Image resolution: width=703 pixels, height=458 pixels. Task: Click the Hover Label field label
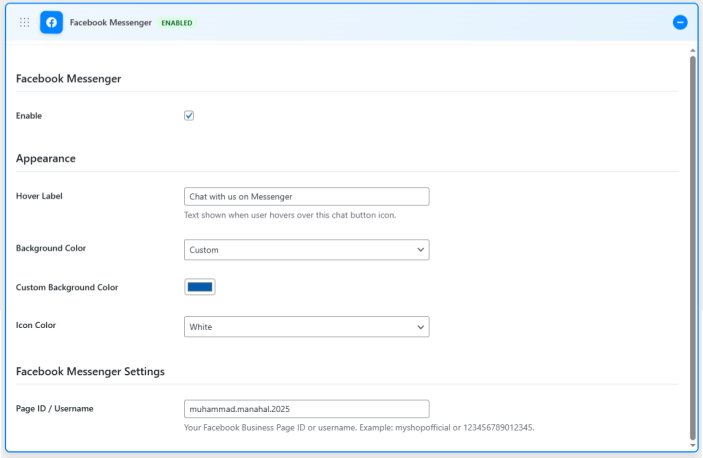pyautogui.click(x=39, y=196)
